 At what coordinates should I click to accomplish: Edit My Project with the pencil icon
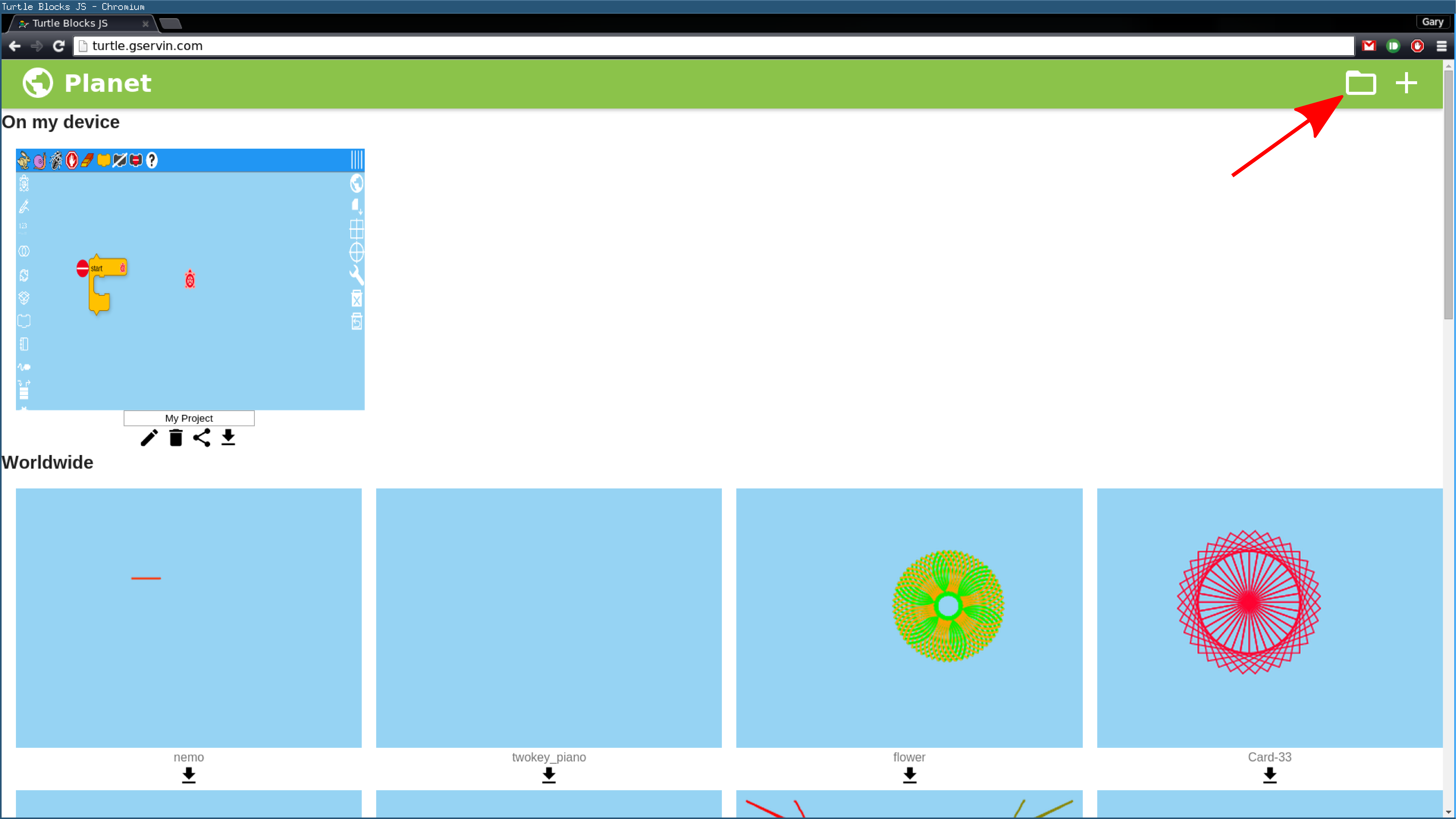click(x=149, y=437)
